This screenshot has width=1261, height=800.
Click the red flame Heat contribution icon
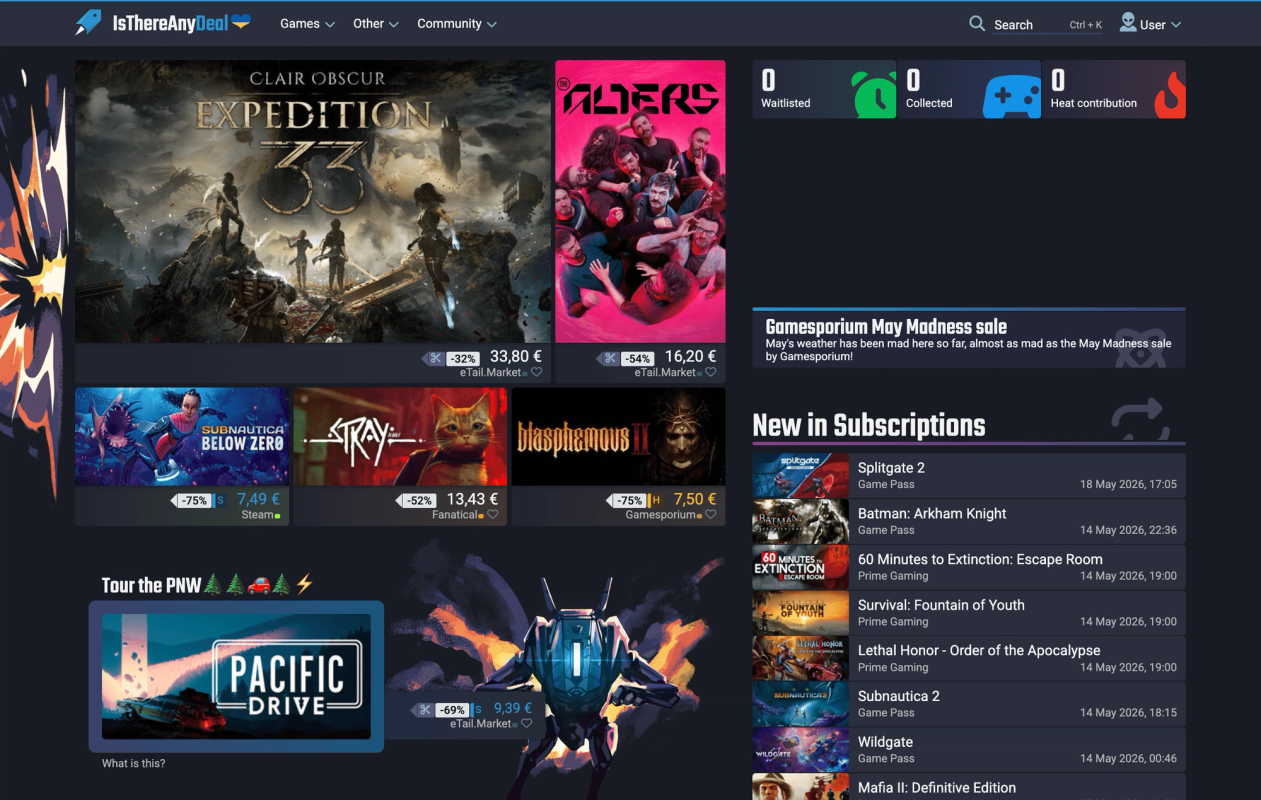(1170, 95)
